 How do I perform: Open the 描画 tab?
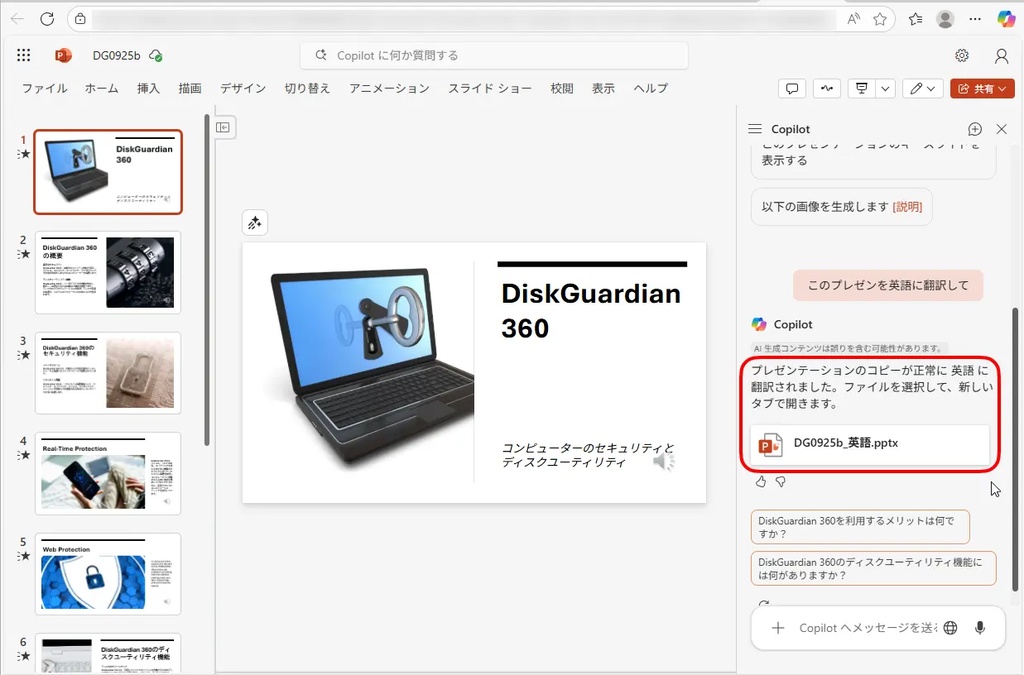coord(190,88)
